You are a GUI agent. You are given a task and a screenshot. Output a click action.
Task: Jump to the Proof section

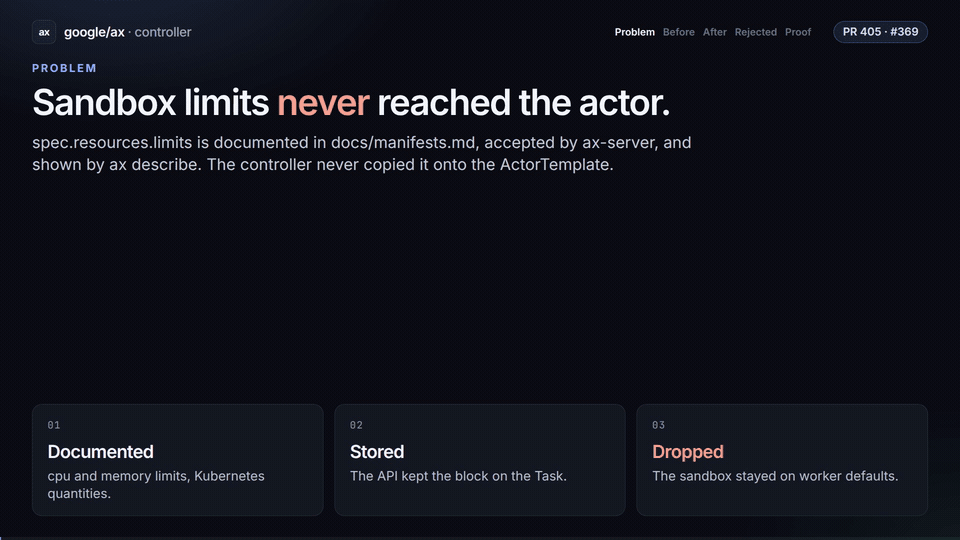[x=798, y=32]
